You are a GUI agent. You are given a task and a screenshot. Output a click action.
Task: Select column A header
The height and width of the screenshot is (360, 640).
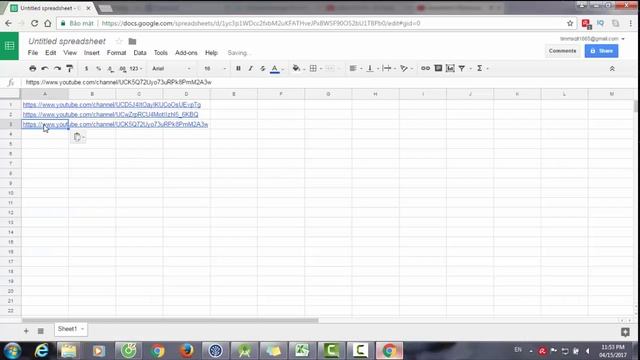point(45,94)
